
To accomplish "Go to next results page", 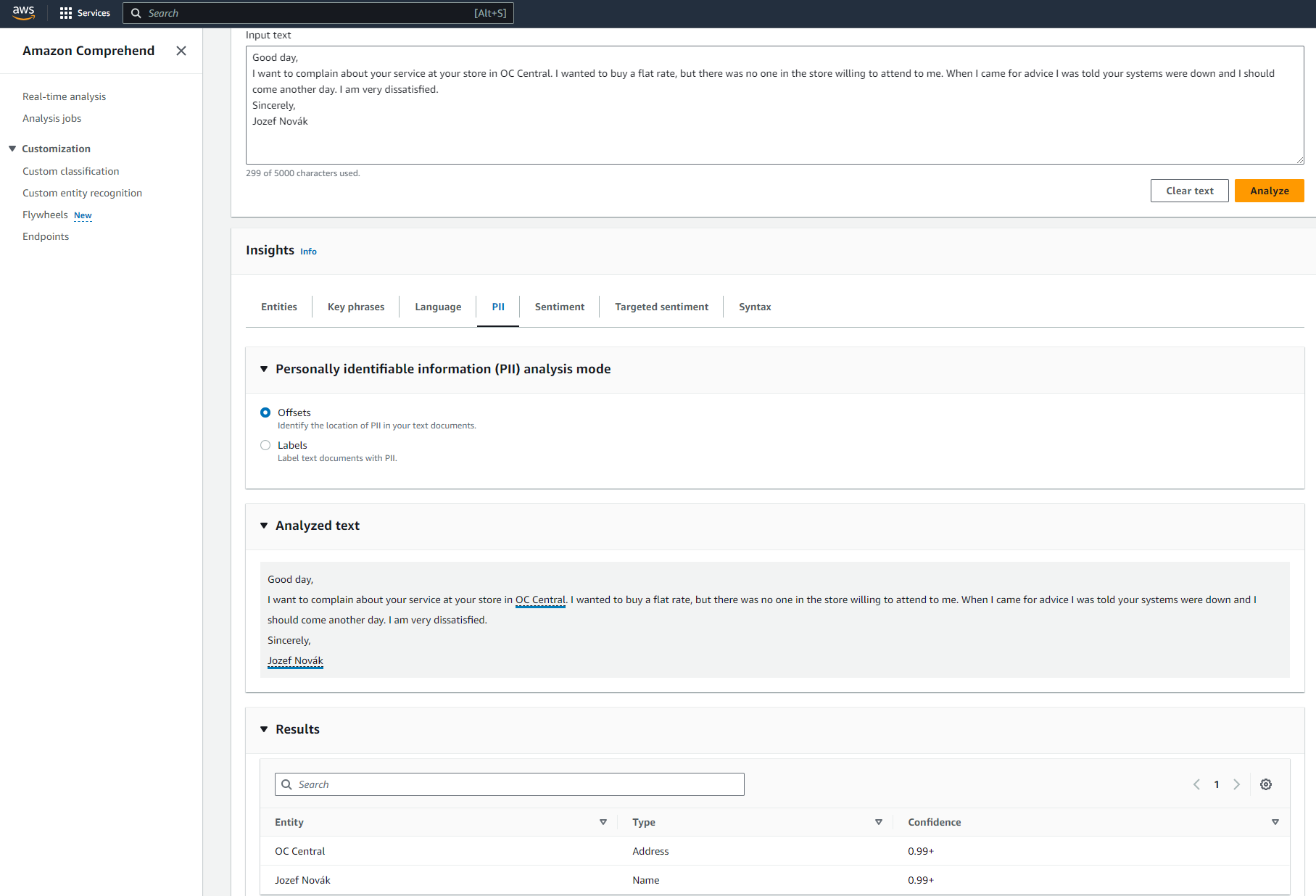I will pyautogui.click(x=1237, y=784).
